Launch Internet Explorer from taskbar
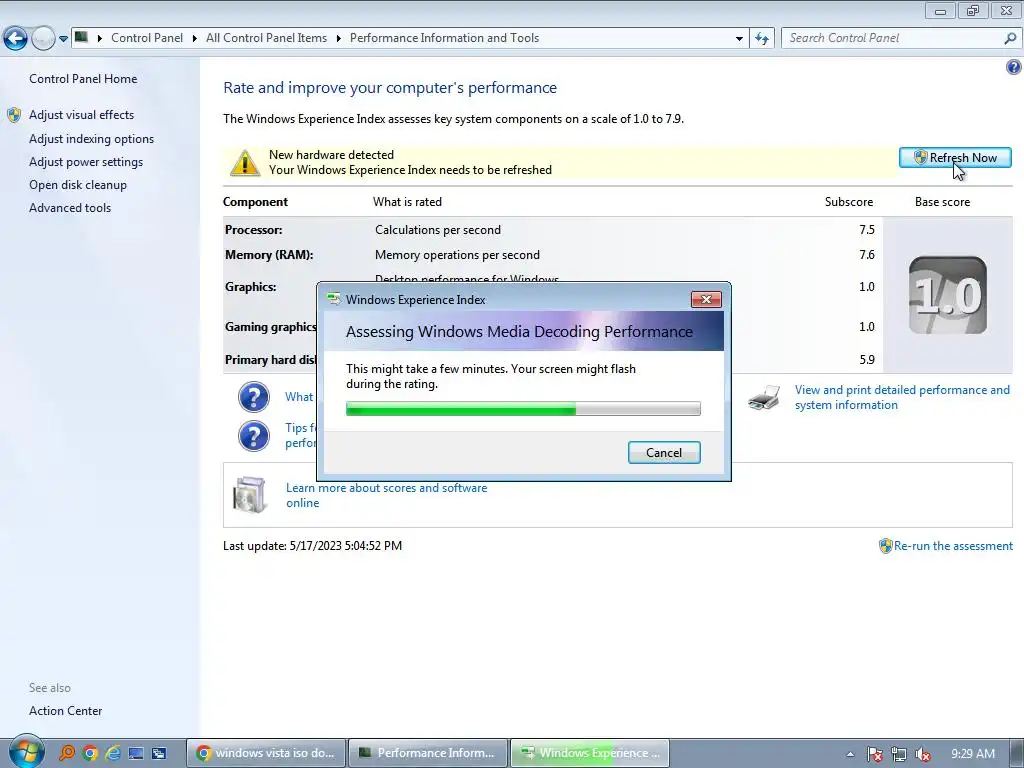1024x768 pixels. (113, 753)
